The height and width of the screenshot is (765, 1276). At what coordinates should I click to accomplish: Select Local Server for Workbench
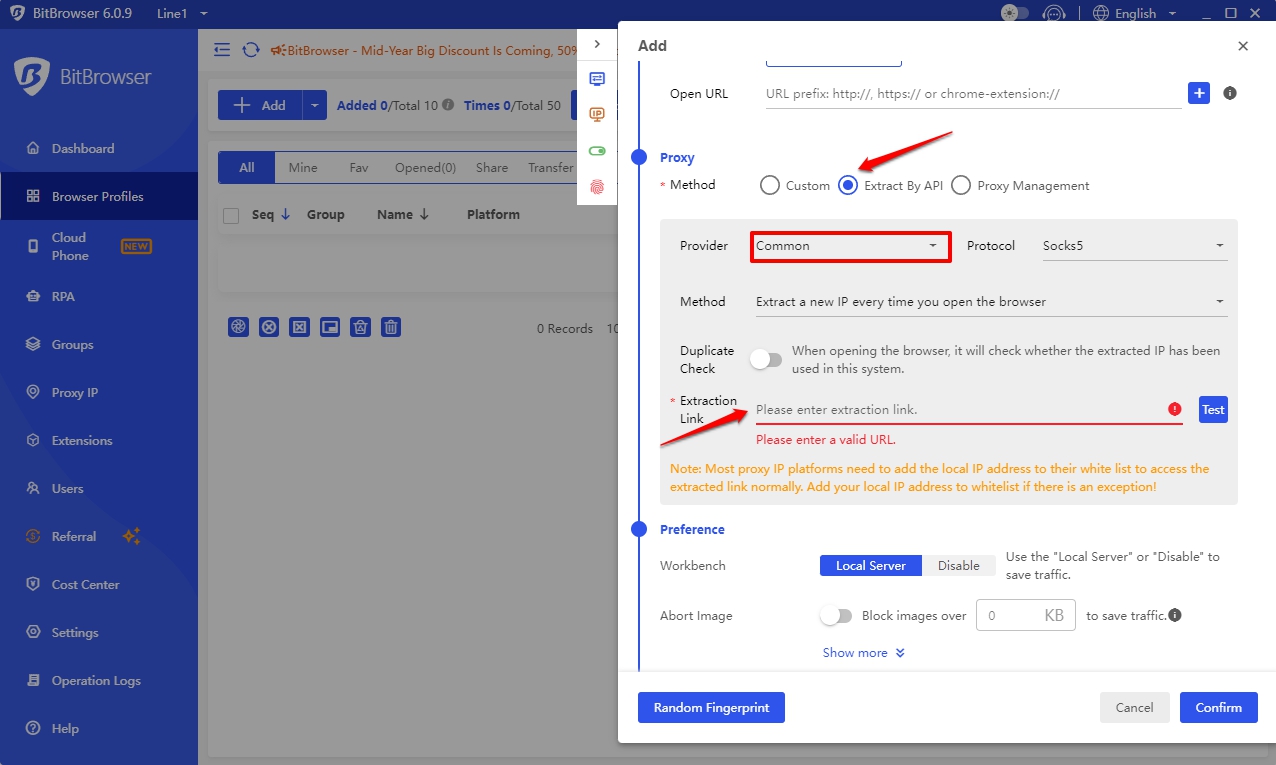point(871,566)
